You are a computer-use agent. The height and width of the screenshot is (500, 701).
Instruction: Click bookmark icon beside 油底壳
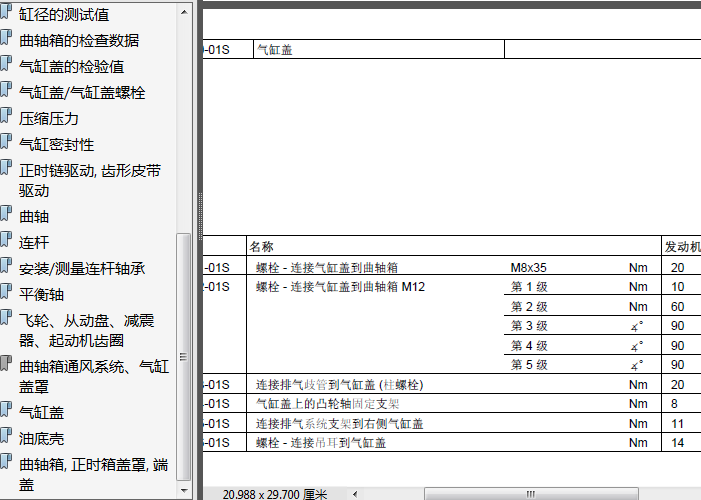tap(5, 435)
